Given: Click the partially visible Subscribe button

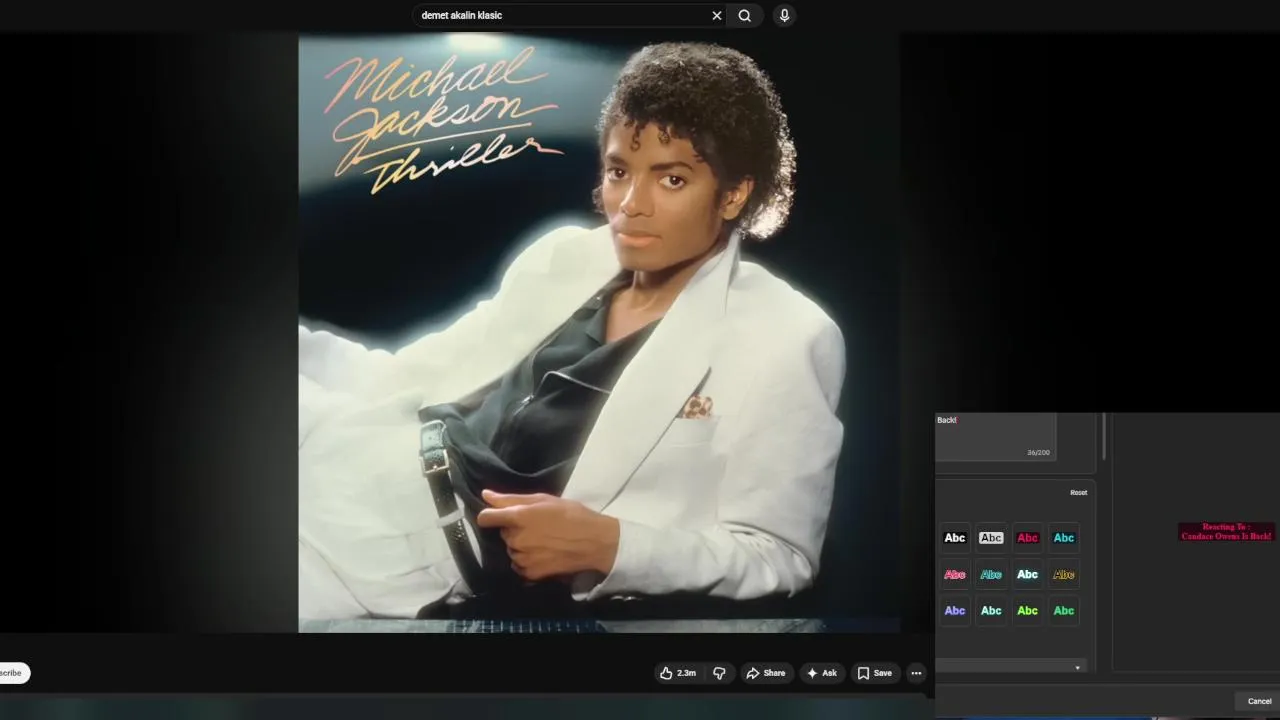Looking at the screenshot, I should 14,673.
